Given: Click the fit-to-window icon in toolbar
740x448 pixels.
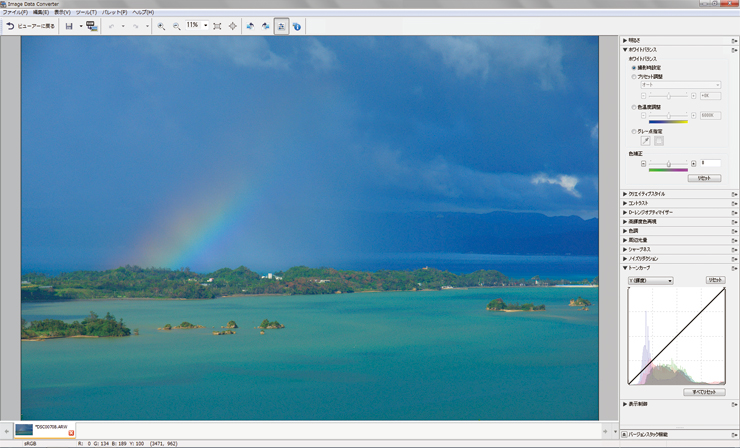Looking at the screenshot, I should coord(217,26).
